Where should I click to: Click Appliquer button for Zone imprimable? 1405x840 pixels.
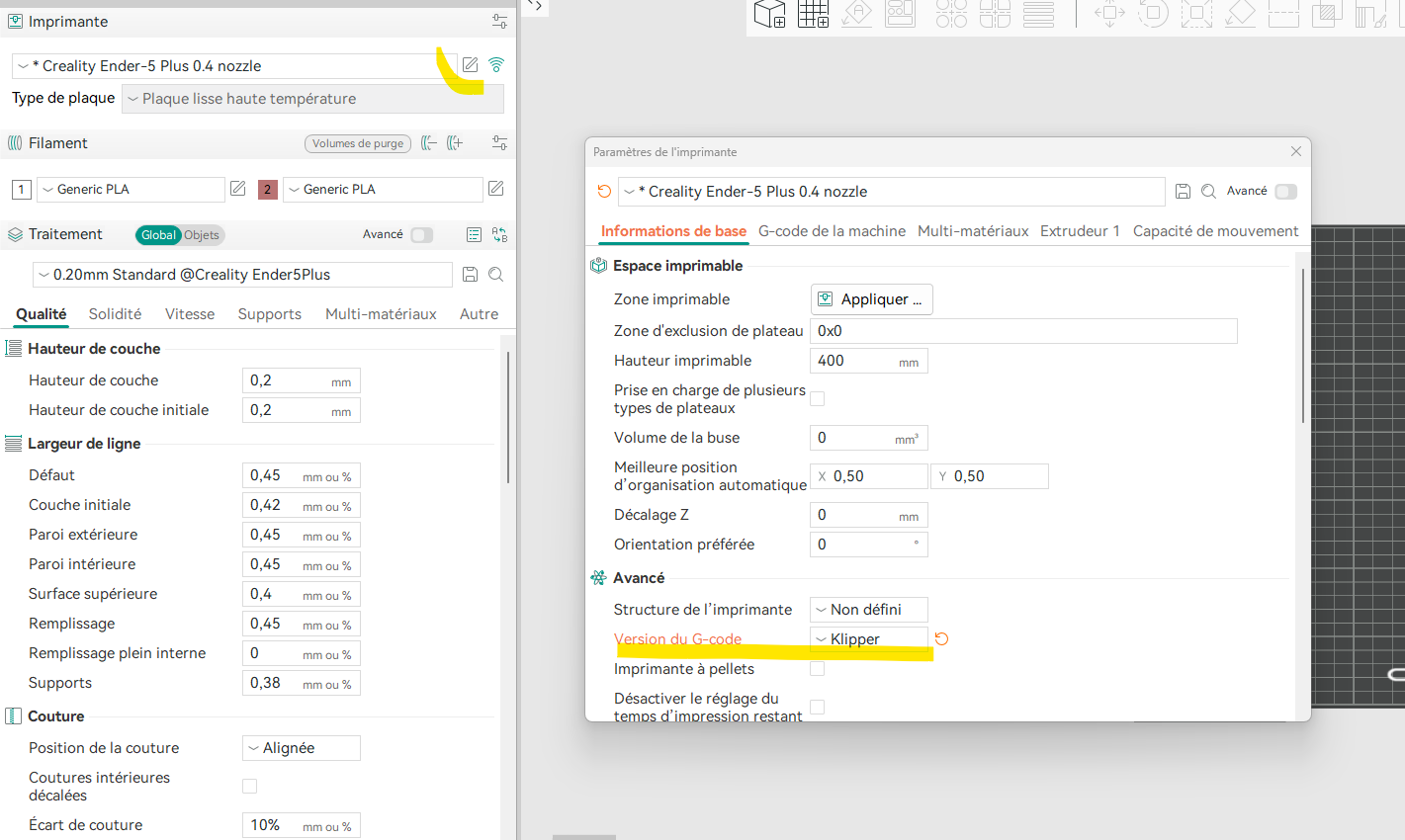(872, 299)
